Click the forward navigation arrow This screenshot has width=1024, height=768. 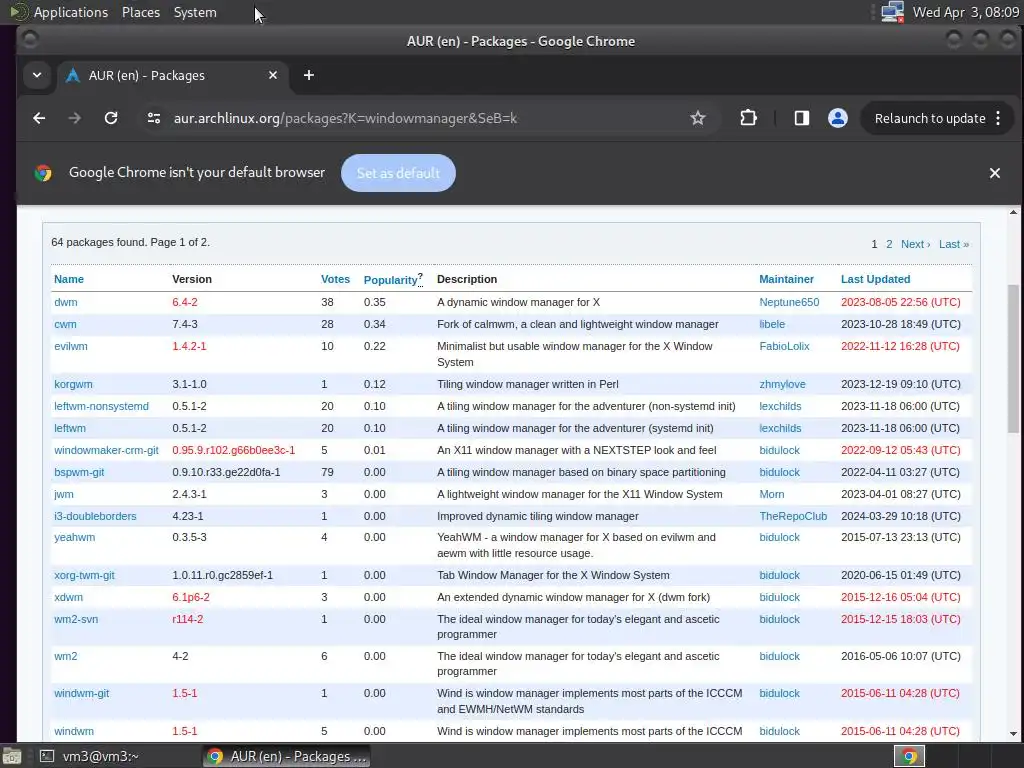coord(74,118)
